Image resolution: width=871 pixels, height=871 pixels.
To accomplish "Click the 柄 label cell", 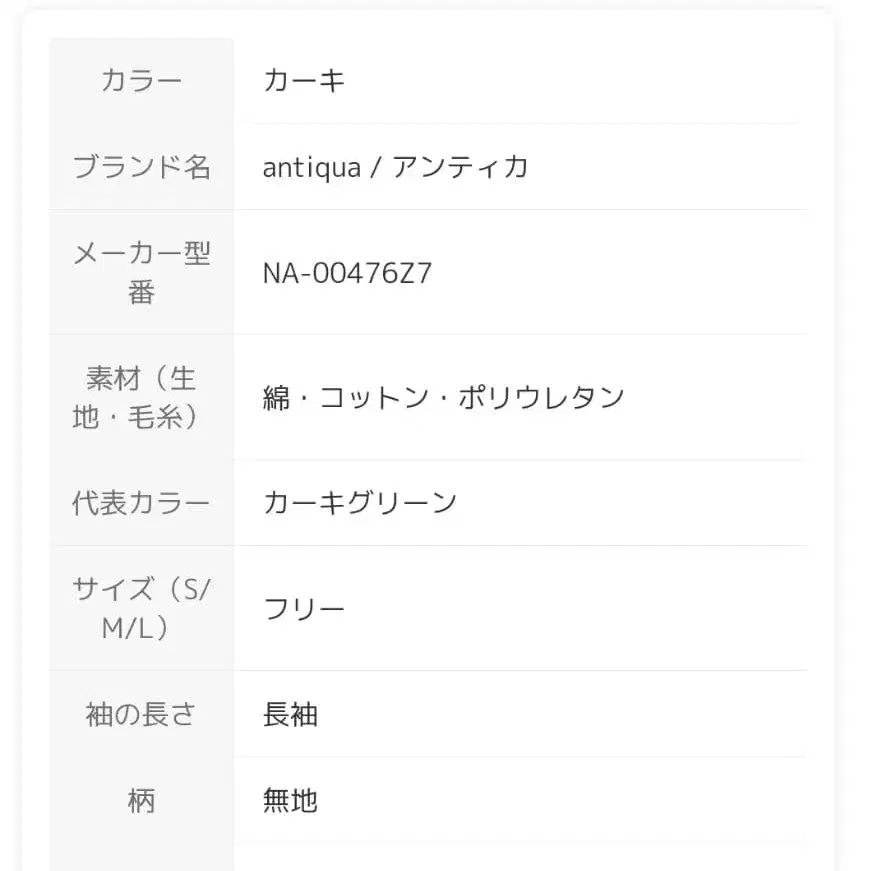I will (141, 800).
